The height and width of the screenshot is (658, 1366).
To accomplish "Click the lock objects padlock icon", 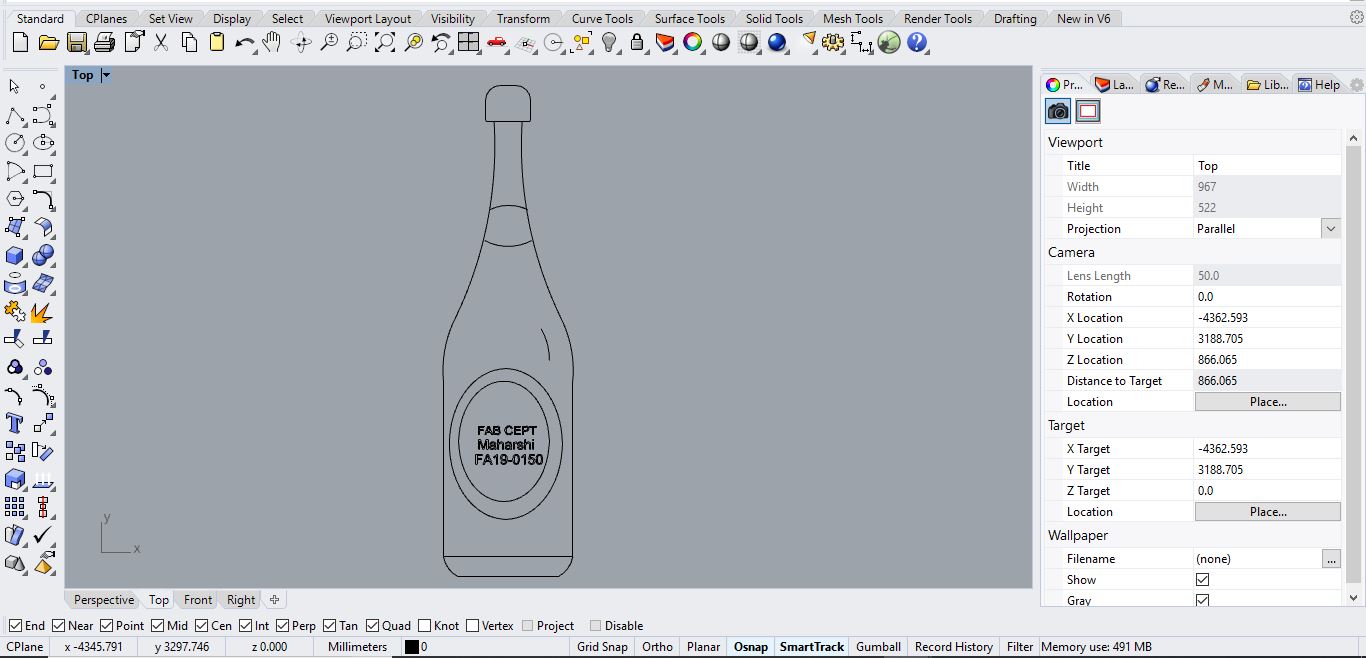I will click(637, 42).
